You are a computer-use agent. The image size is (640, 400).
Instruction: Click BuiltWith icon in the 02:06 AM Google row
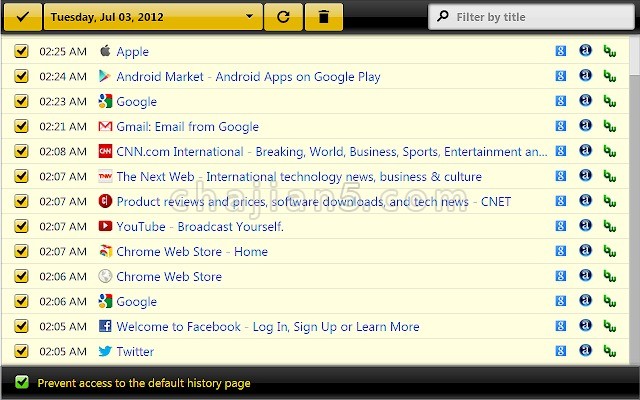(x=610, y=301)
